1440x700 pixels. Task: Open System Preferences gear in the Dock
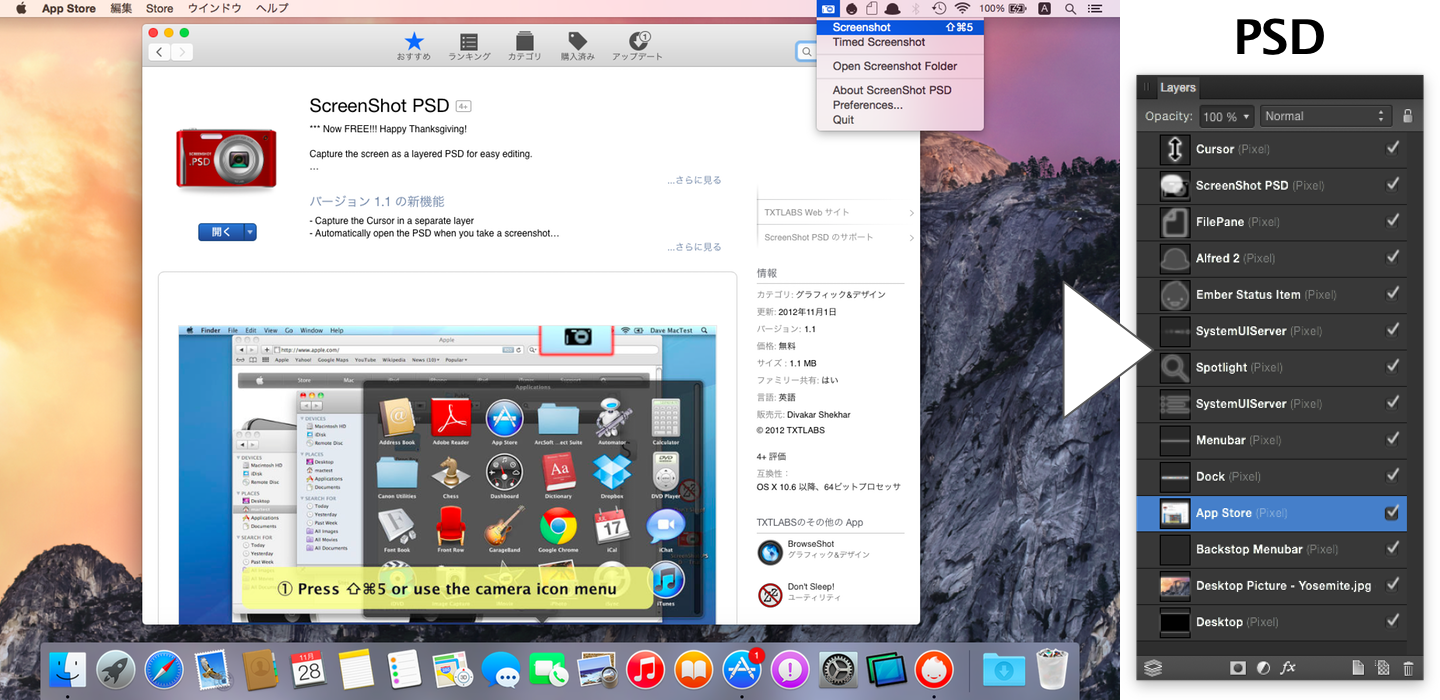point(838,669)
